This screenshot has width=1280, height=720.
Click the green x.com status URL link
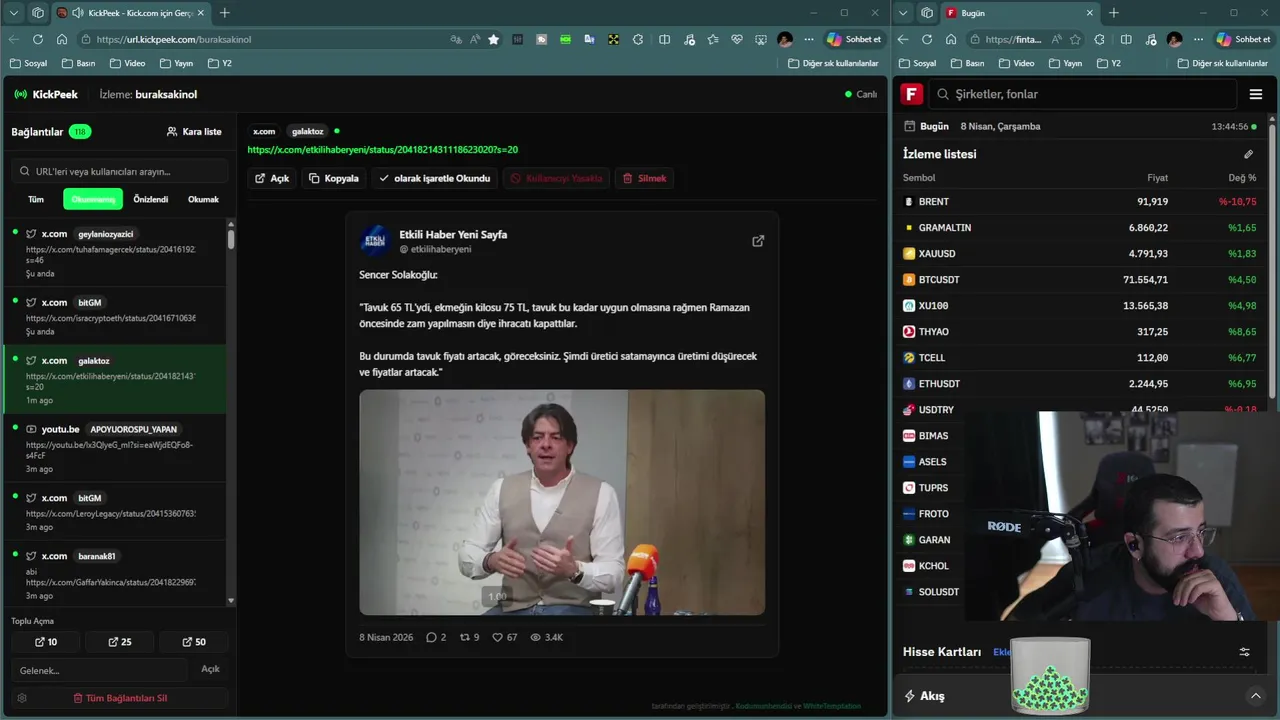coord(382,150)
